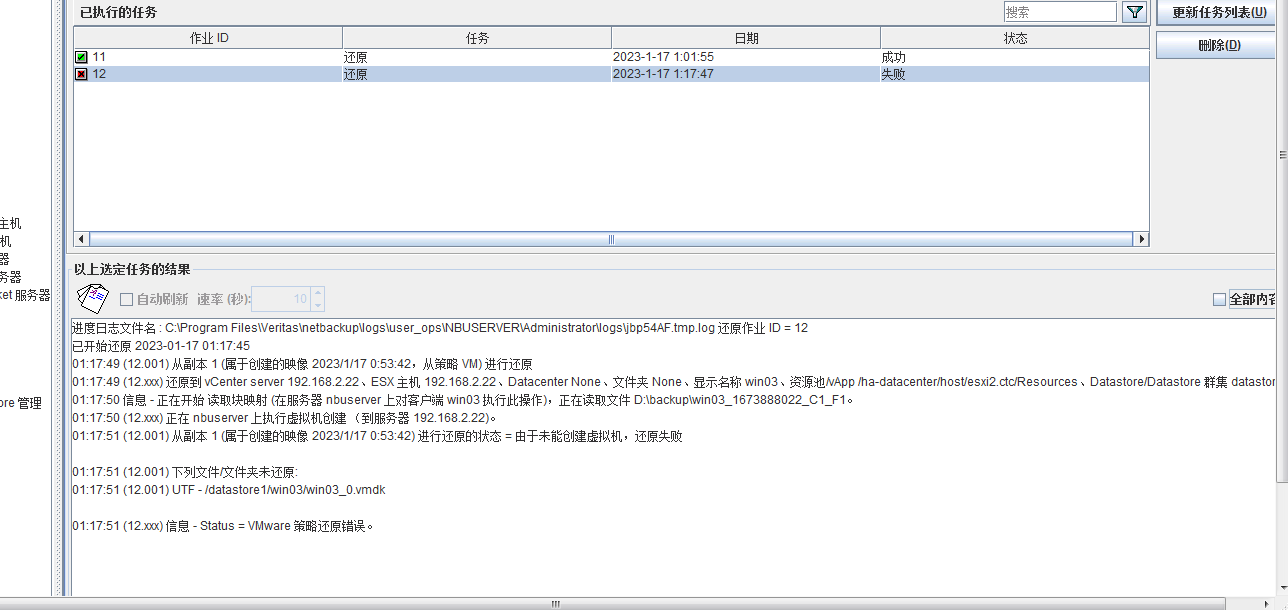Select the job 11 row ID cell
This screenshot has height=610, width=1288.
click(x=209, y=58)
